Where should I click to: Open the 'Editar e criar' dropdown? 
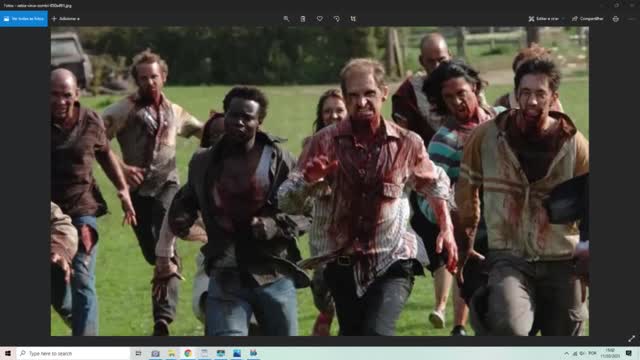[x=546, y=19]
